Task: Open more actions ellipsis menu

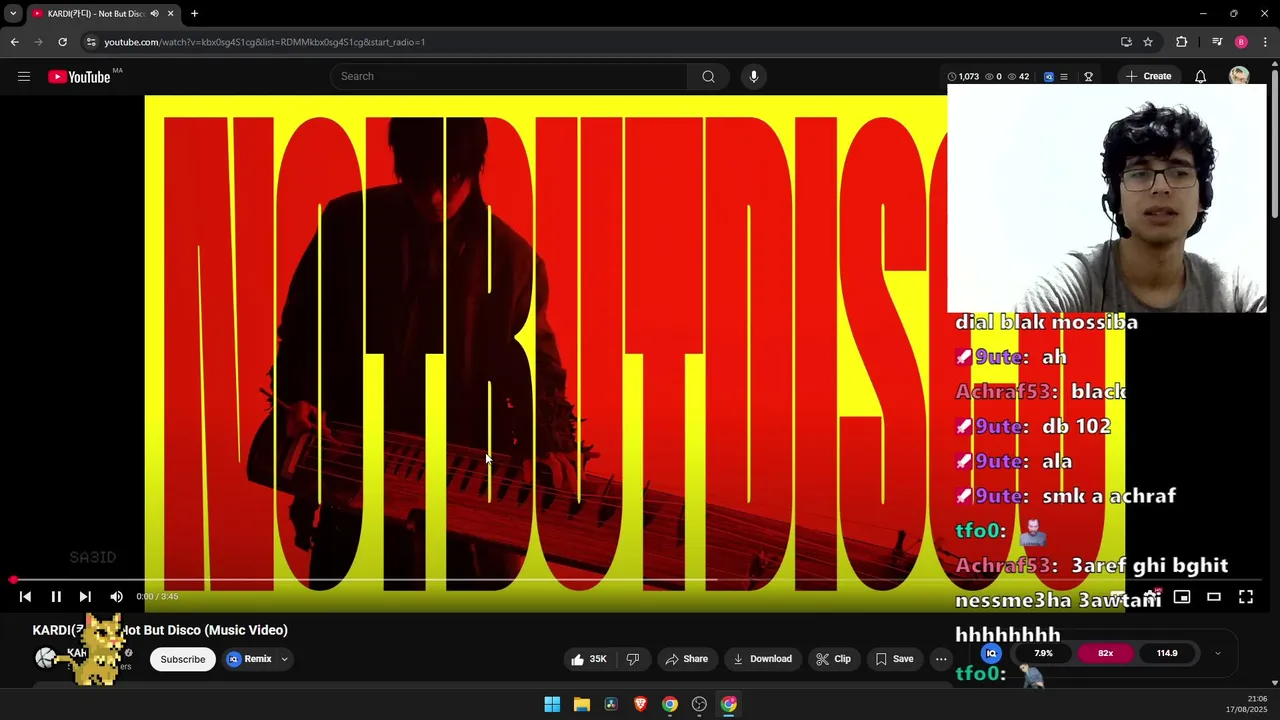Action: tap(941, 659)
